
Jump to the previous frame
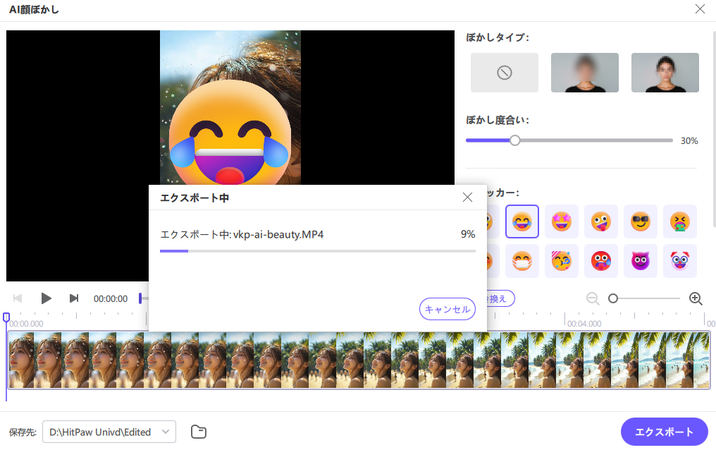pyautogui.click(x=18, y=298)
